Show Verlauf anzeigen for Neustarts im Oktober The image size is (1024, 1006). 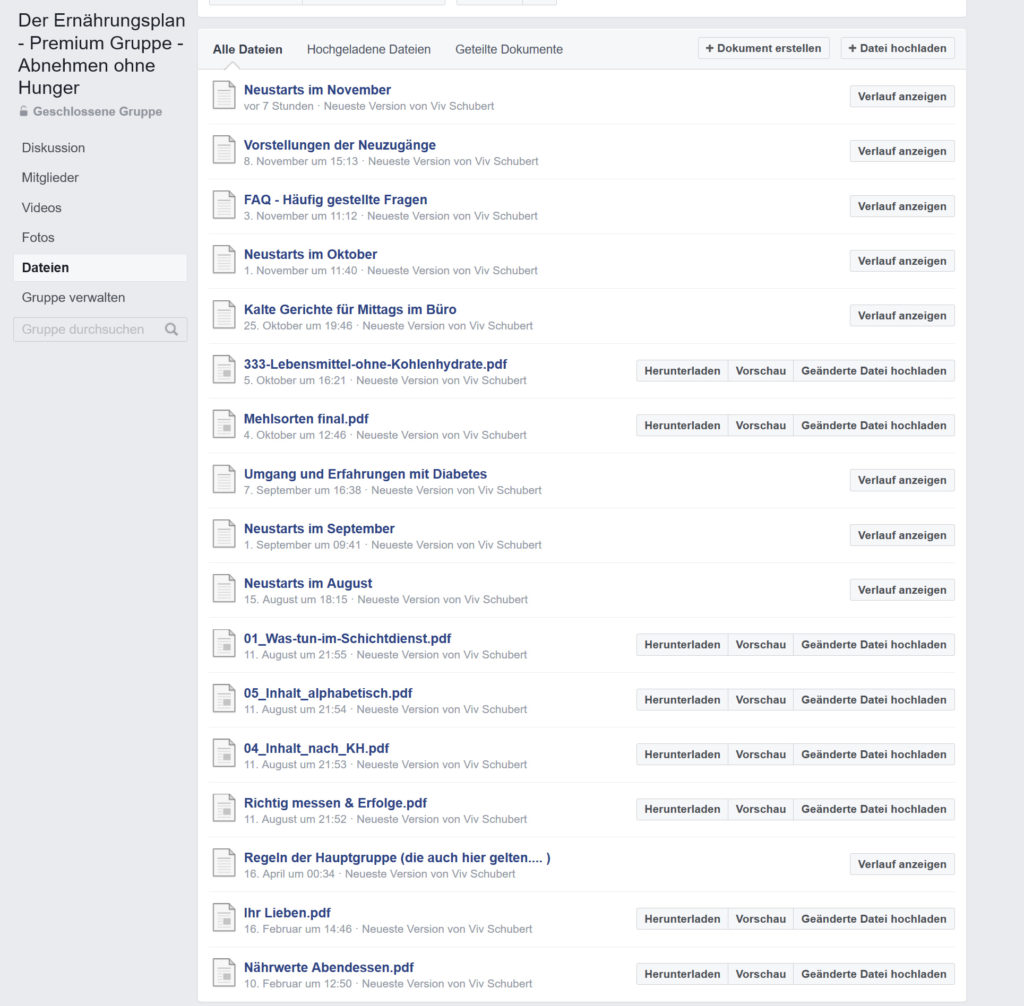[901, 261]
